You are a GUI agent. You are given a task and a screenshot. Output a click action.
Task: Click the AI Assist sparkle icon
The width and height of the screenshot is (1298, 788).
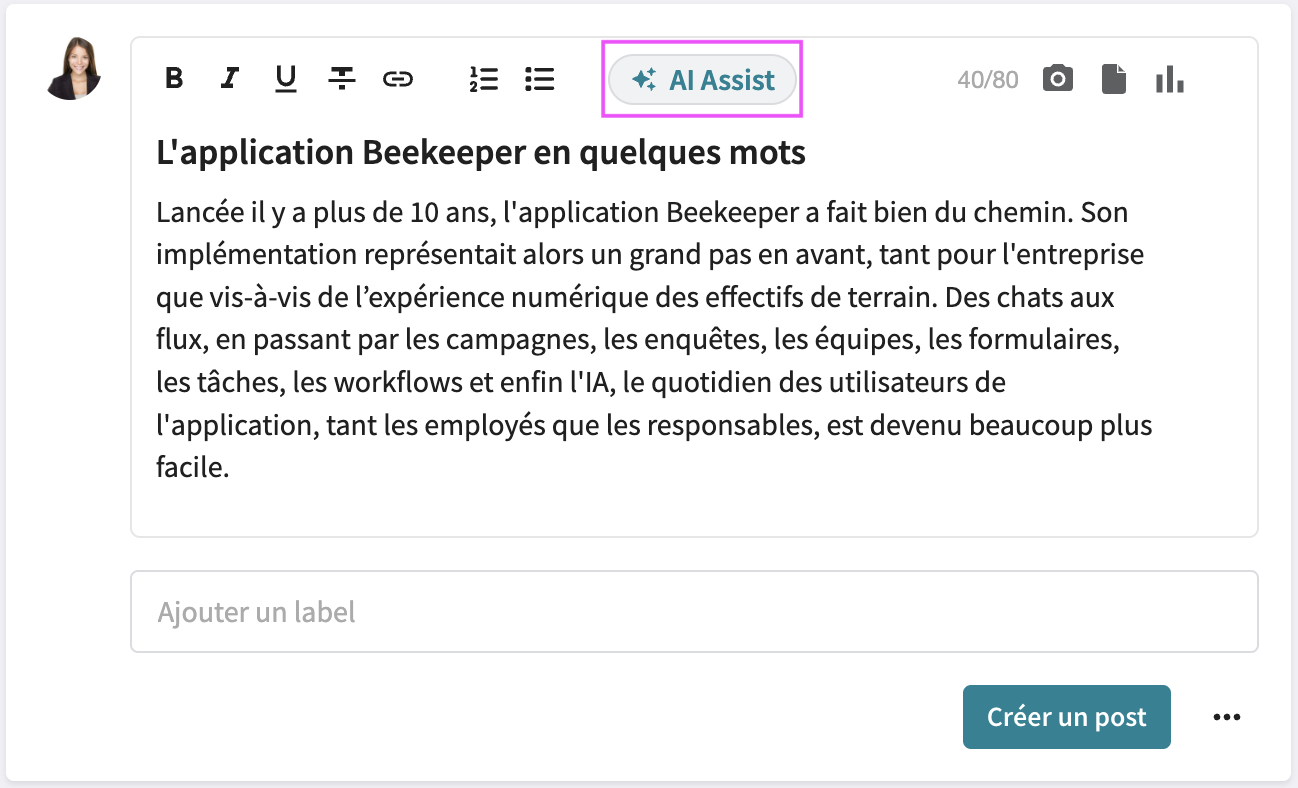[x=645, y=79]
